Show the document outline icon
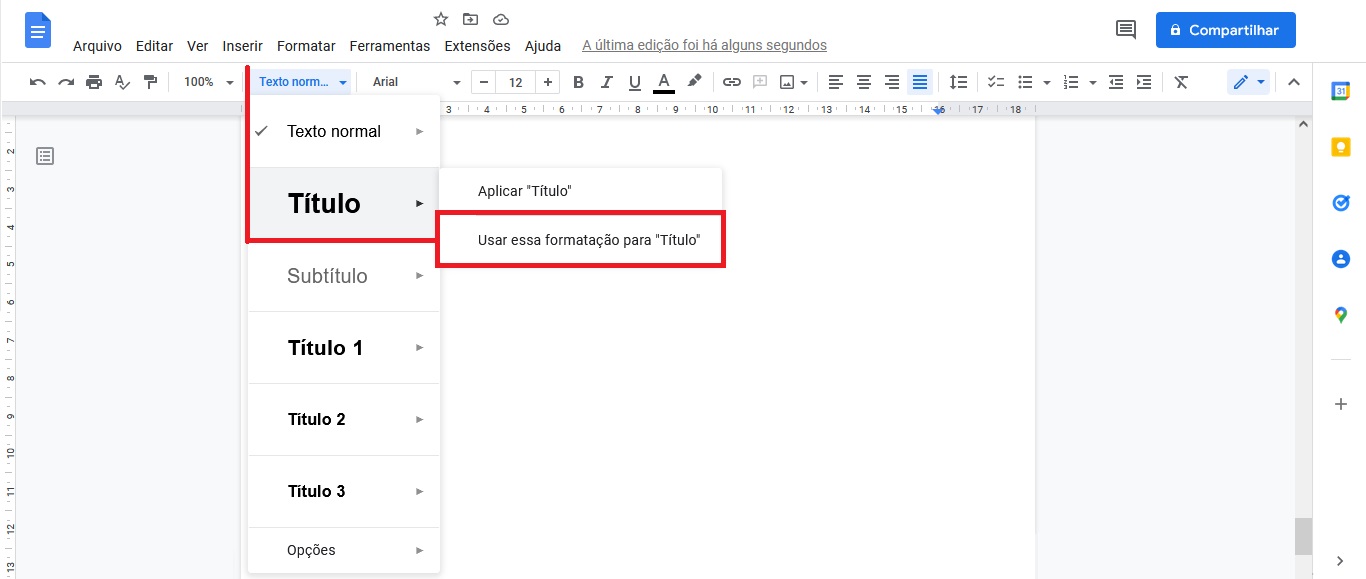Viewport: 1366px width, 579px height. click(45, 155)
